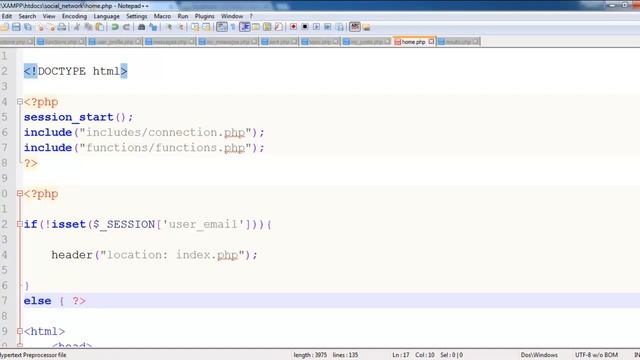
Task: Open the Search menu
Action: coord(27,16)
